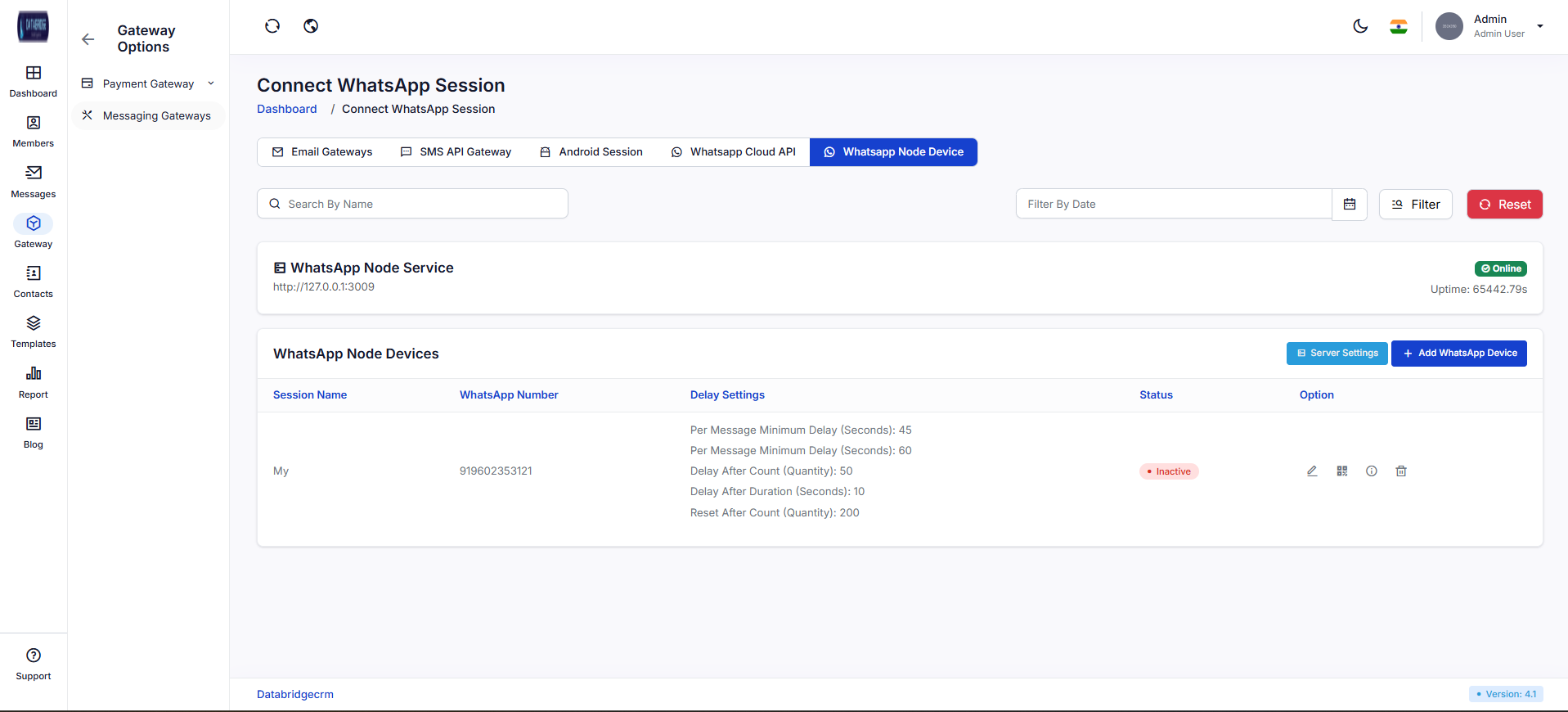
Task: Click the edit pencil icon for My session
Action: click(1312, 471)
